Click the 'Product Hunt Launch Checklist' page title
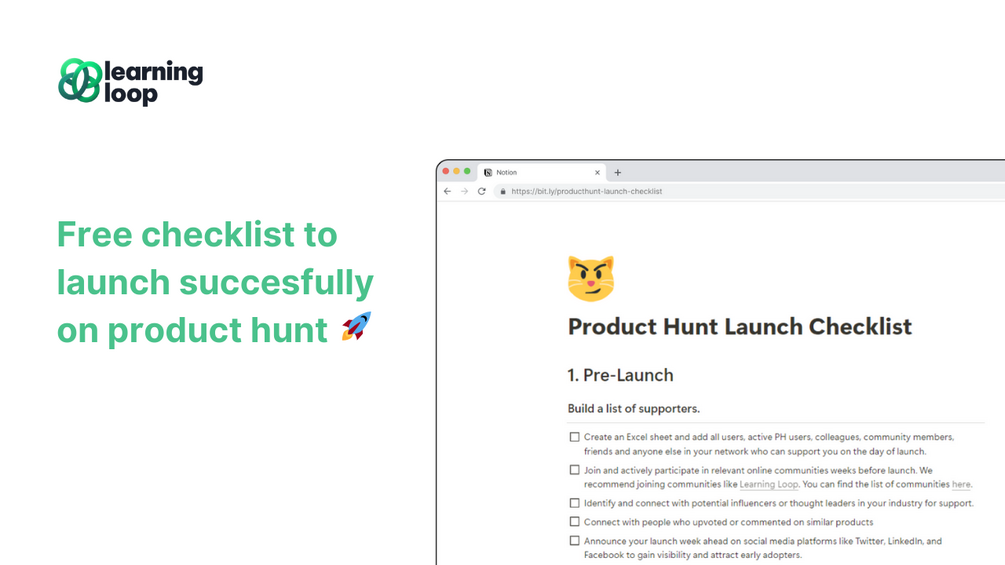The height and width of the screenshot is (565, 1005). (740, 327)
